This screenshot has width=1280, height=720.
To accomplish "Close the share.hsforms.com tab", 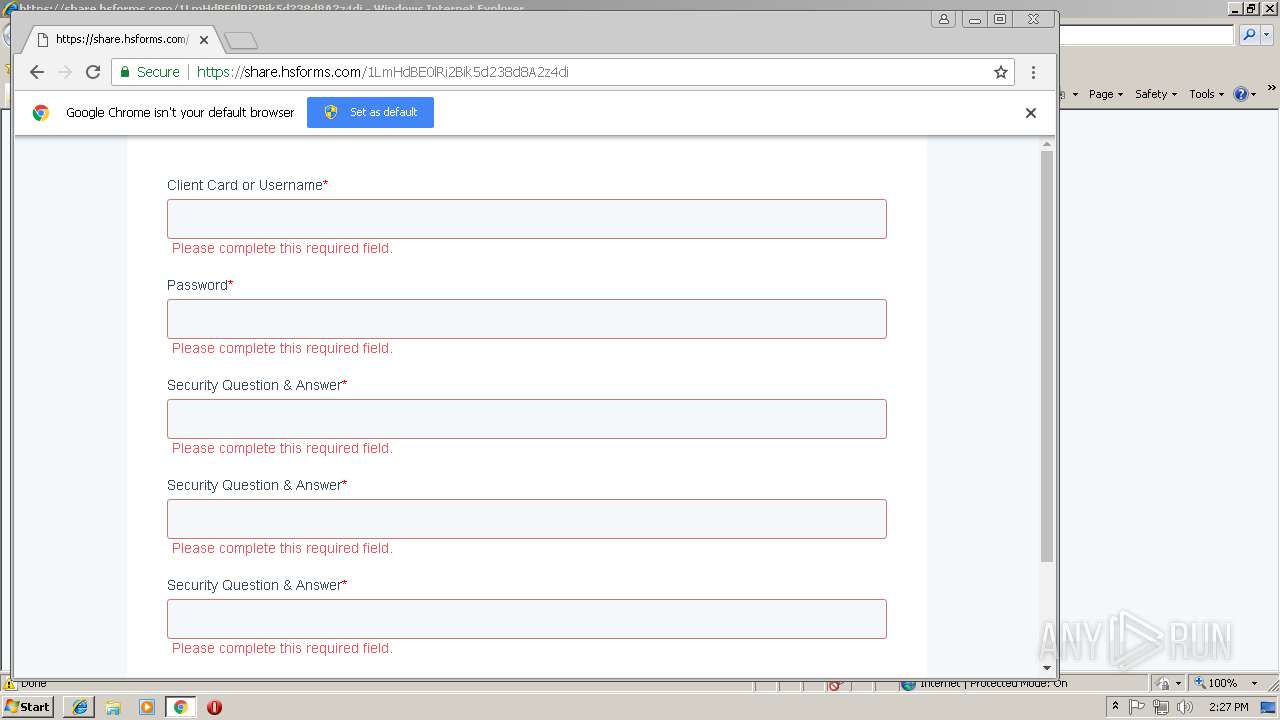I will click(x=204, y=40).
